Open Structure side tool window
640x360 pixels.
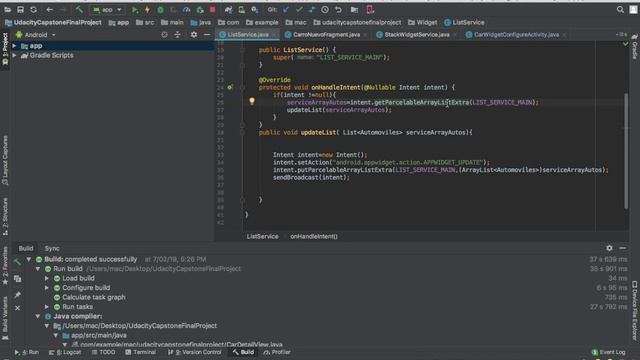(5, 216)
